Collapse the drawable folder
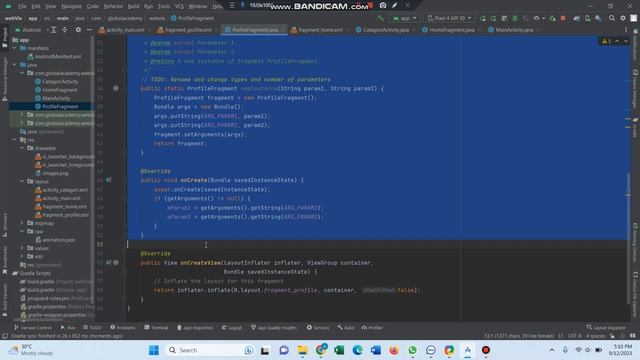Screen dimensions: 640x360 pos(22,148)
